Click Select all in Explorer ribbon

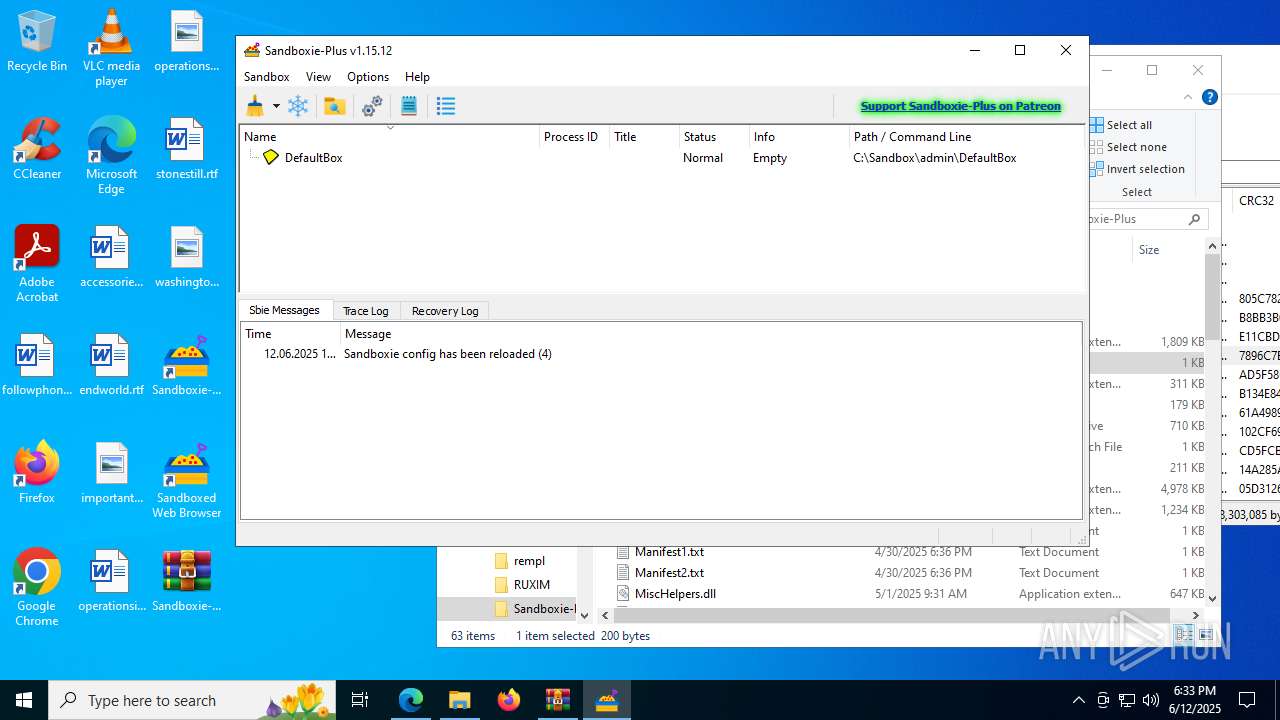pos(1120,125)
